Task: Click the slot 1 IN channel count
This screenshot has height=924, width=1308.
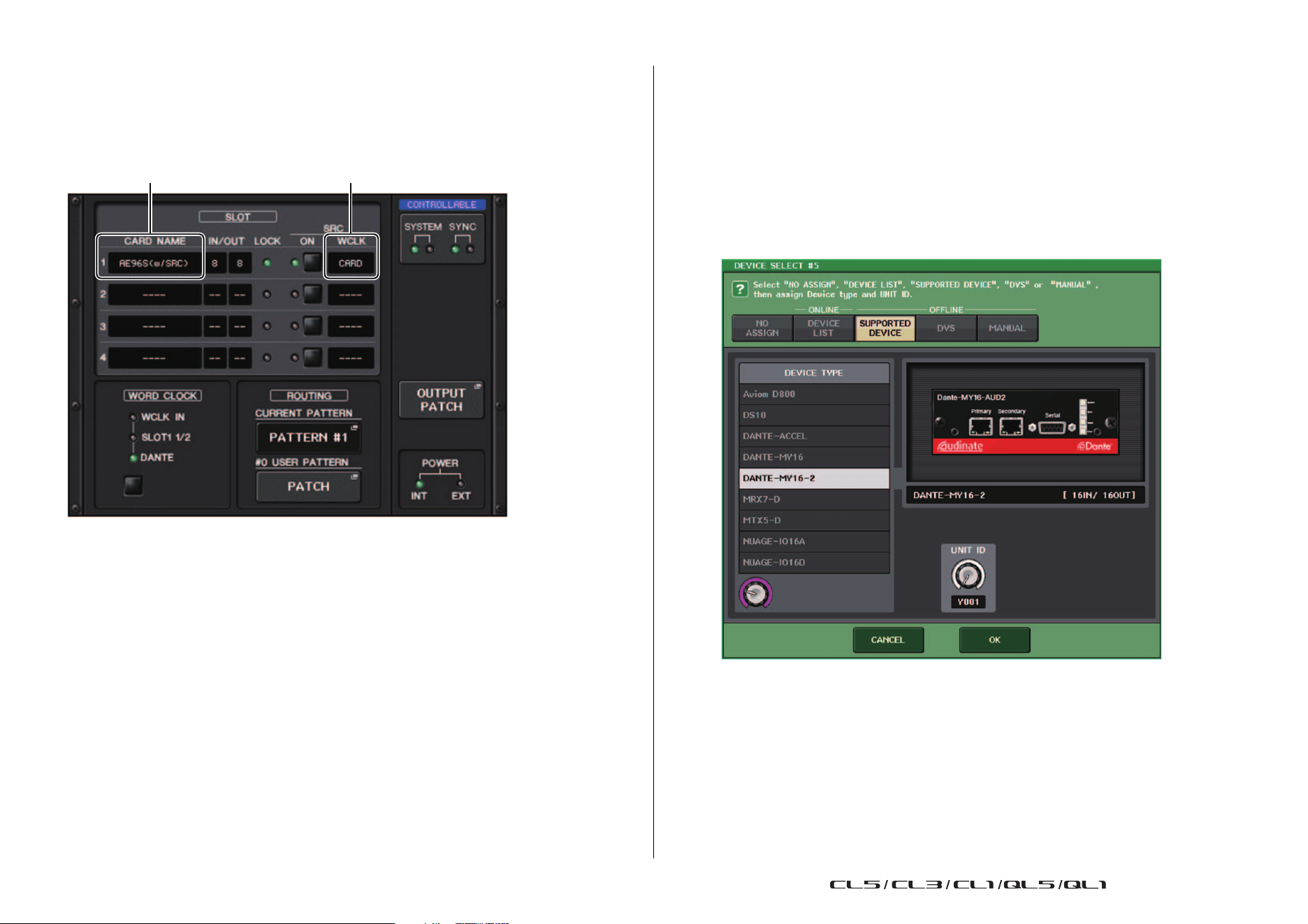Action: [x=215, y=263]
